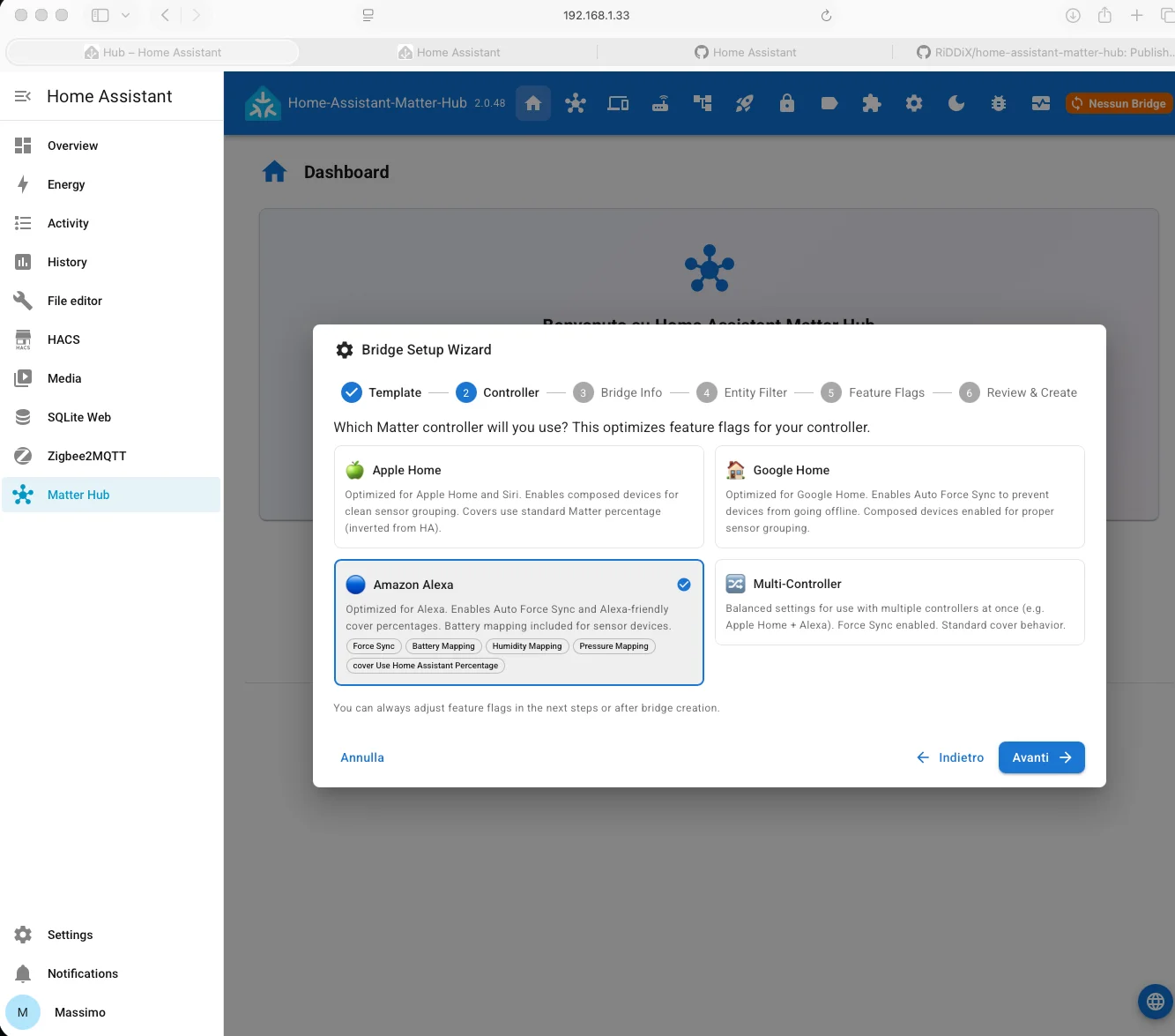Viewport: 1175px width, 1036px height.
Task: Show Safari downloads
Action: tap(1073, 15)
